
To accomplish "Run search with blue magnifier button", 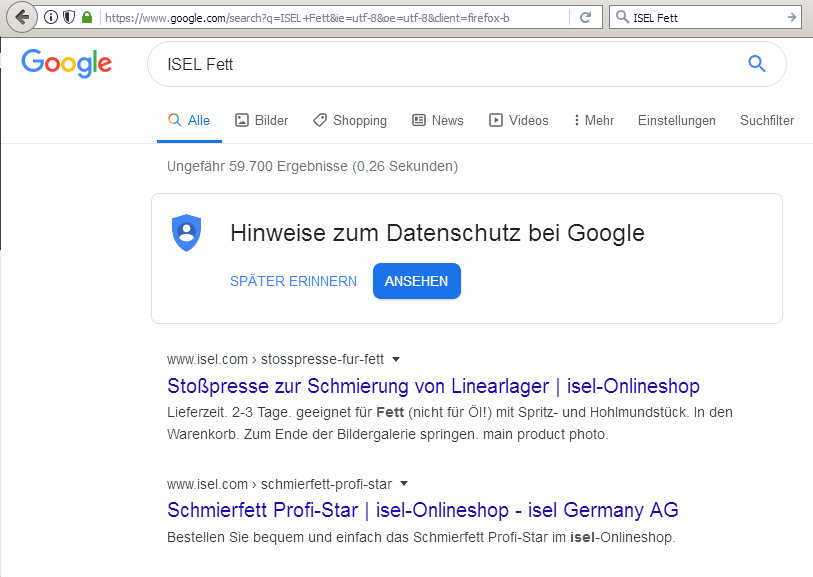I will point(756,64).
